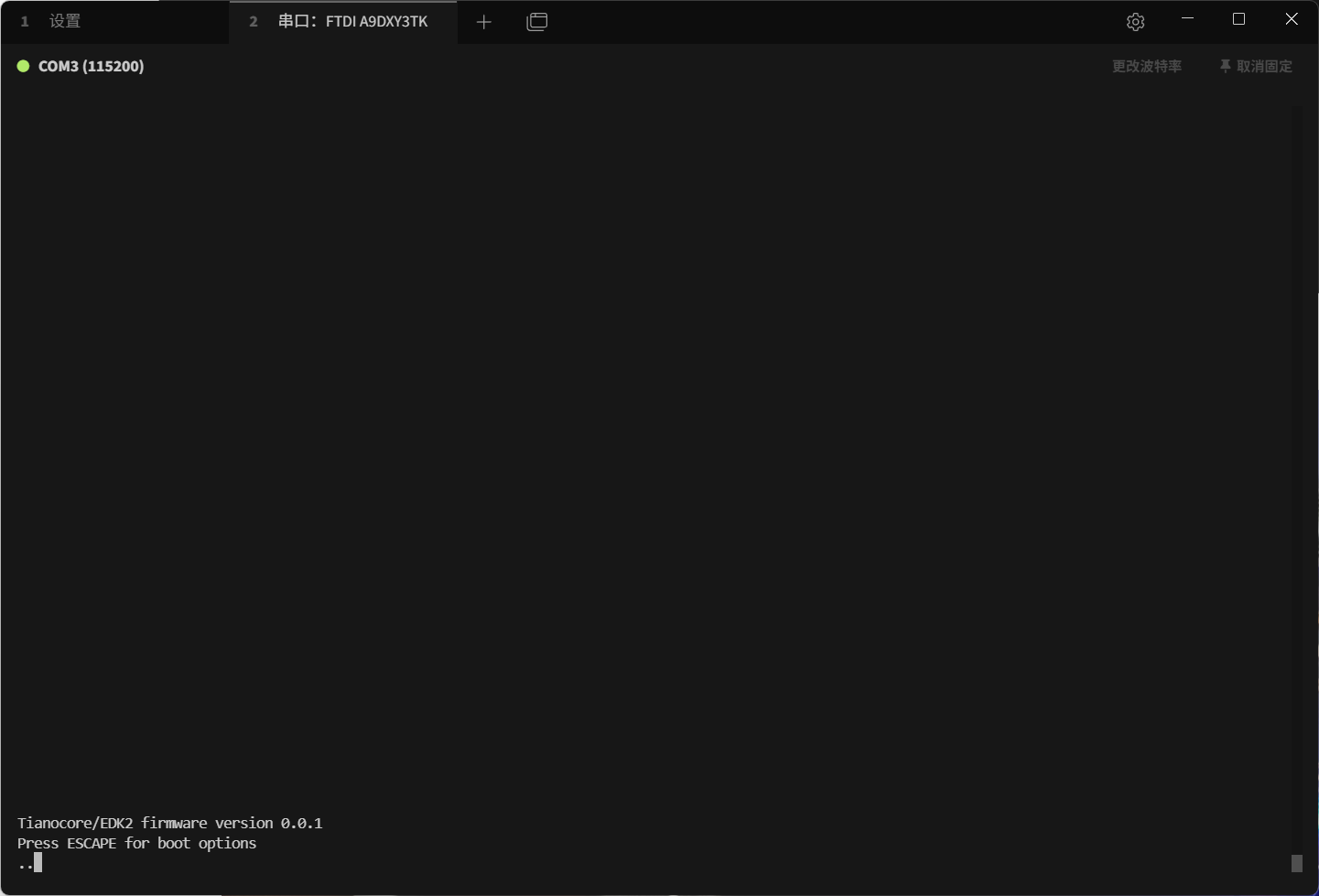This screenshot has height=896, width=1319.
Task: Click the 更改波特率 button
Action: coord(1146,66)
